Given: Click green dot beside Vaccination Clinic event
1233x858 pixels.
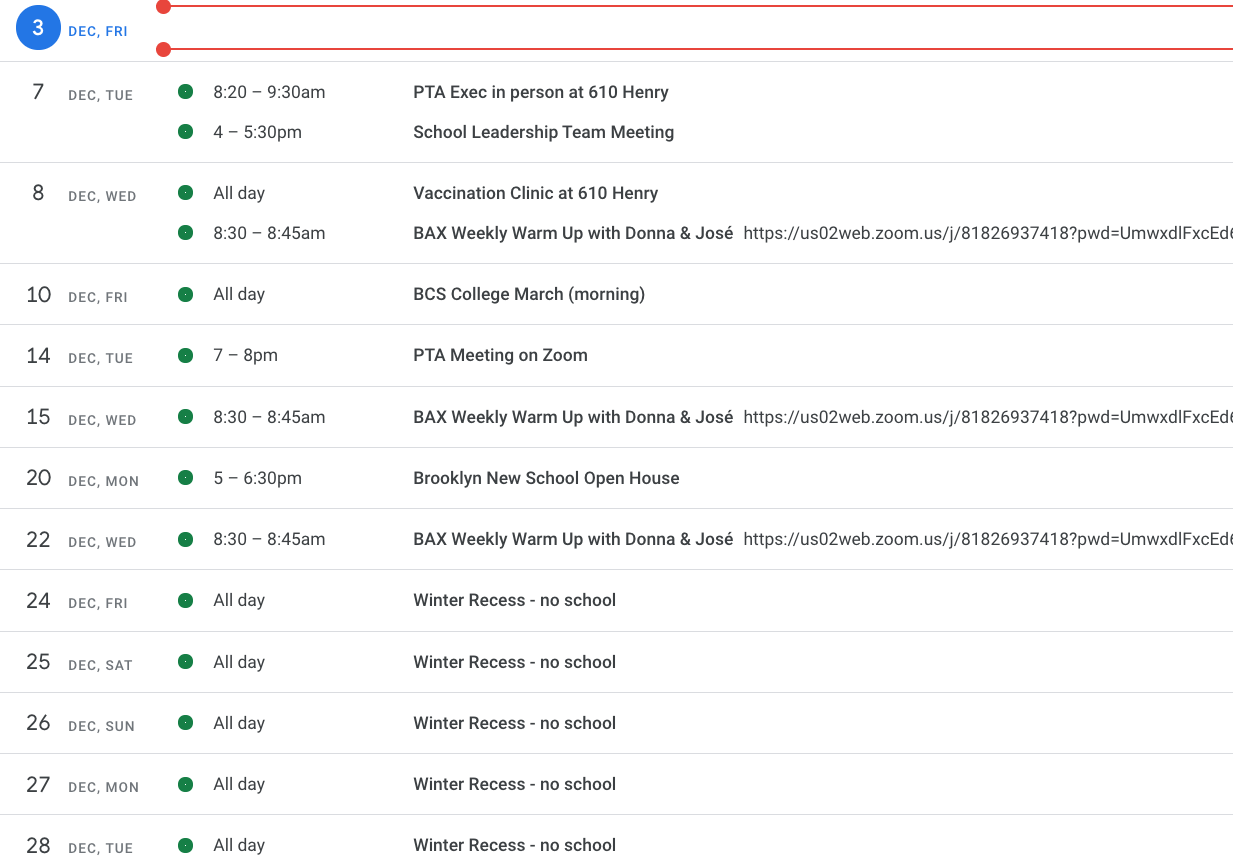Looking at the screenshot, I should pyautogui.click(x=185, y=193).
